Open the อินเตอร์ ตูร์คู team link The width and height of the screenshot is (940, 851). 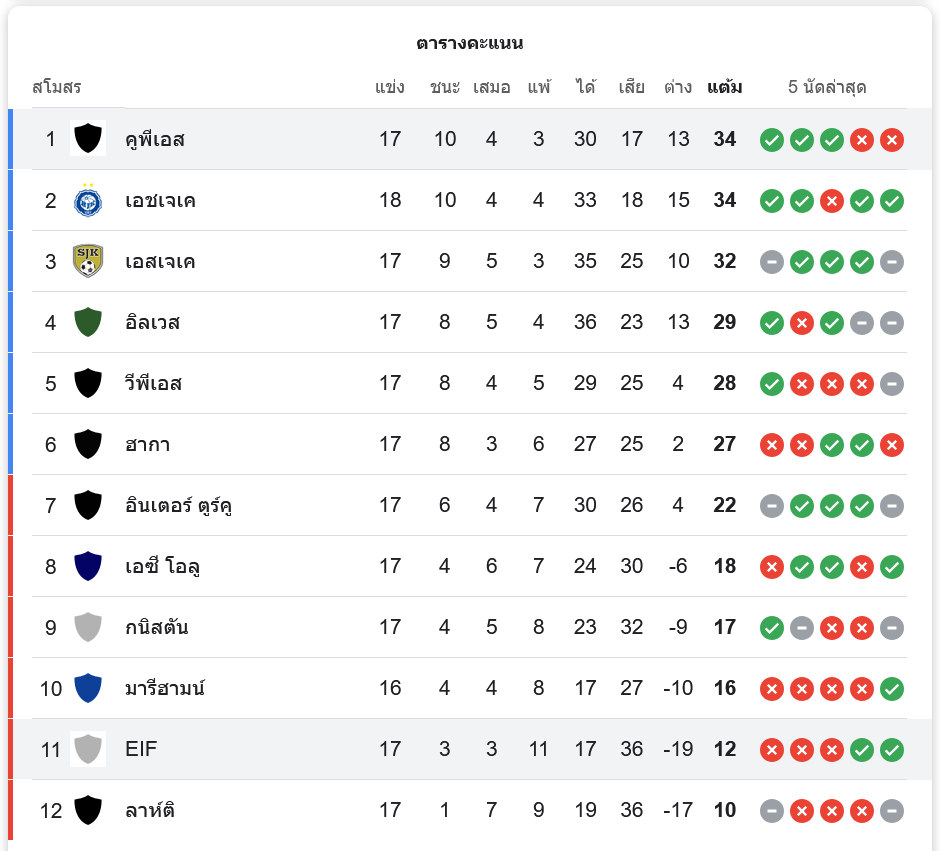[x=179, y=505]
